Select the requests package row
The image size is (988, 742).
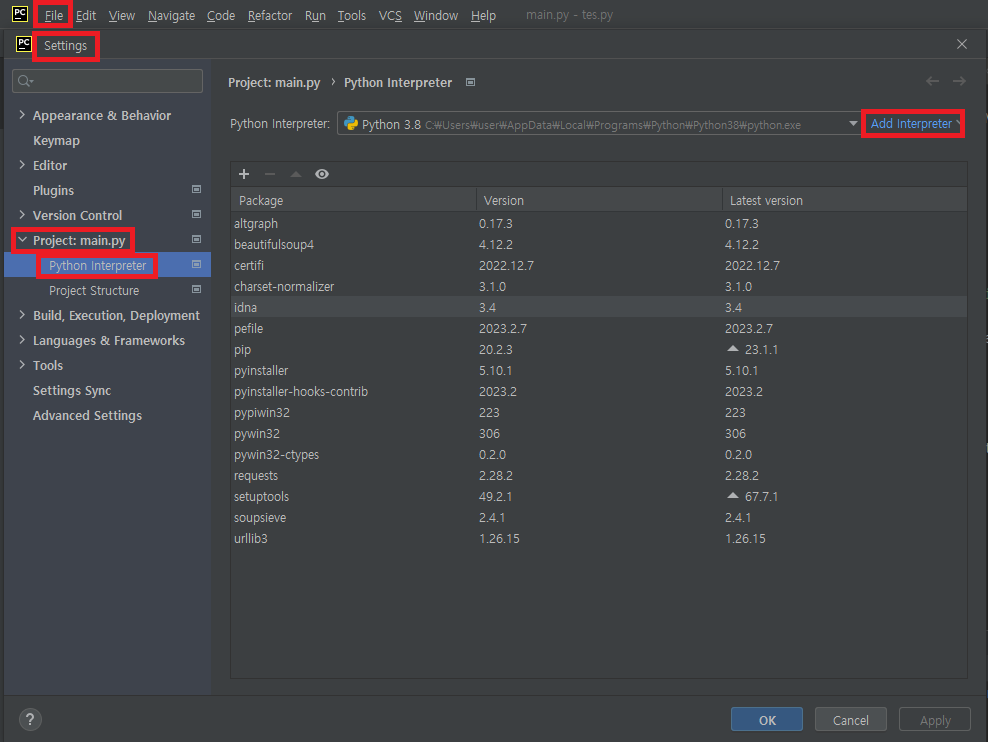coord(599,476)
